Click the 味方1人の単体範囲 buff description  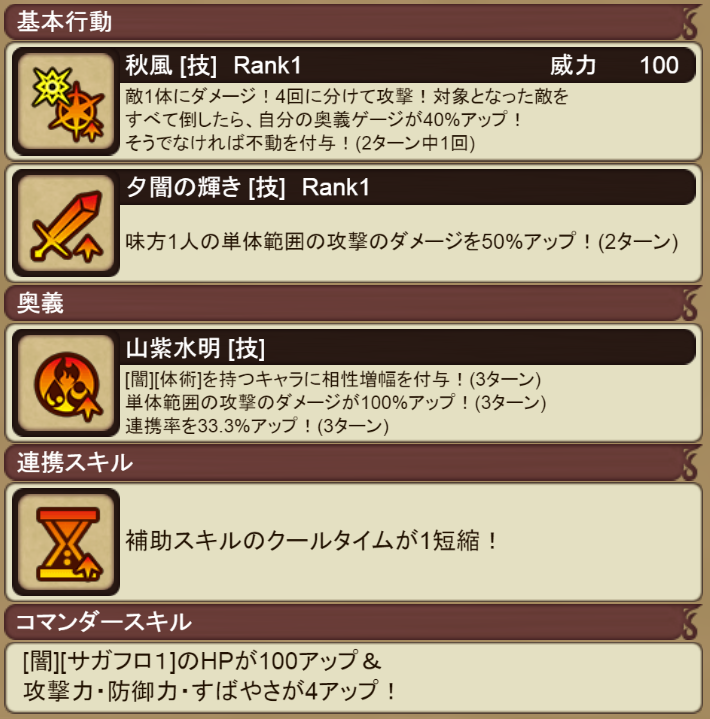401,242
